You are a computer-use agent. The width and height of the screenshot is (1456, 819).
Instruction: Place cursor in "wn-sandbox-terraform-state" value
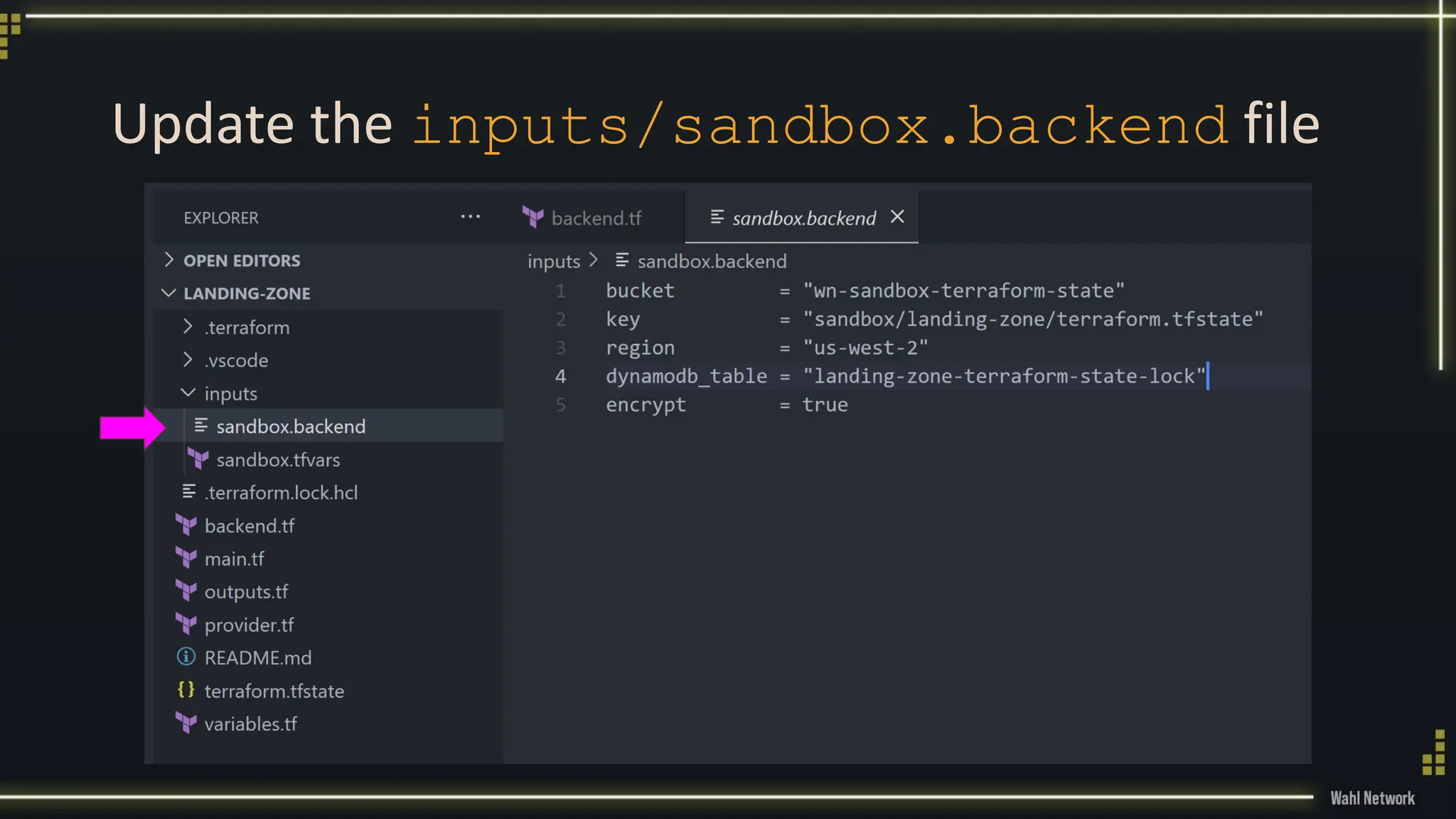(963, 291)
